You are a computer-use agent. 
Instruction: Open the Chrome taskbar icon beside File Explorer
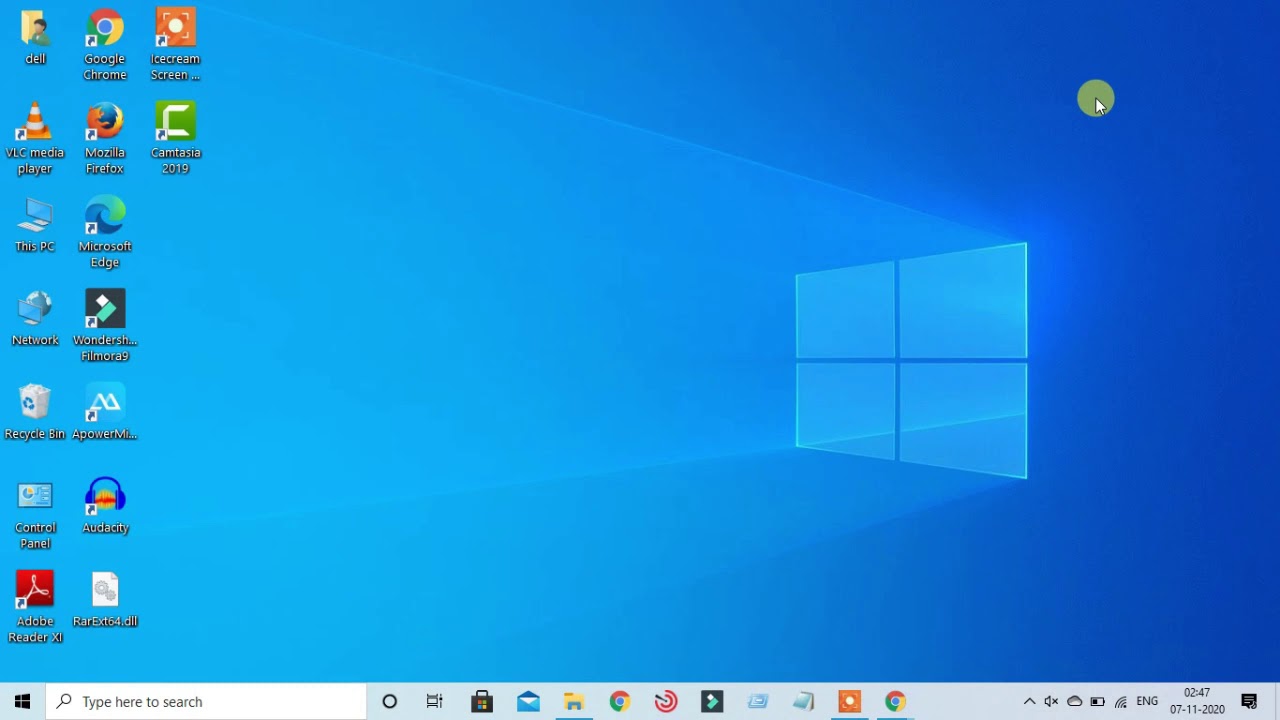[620, 701]
